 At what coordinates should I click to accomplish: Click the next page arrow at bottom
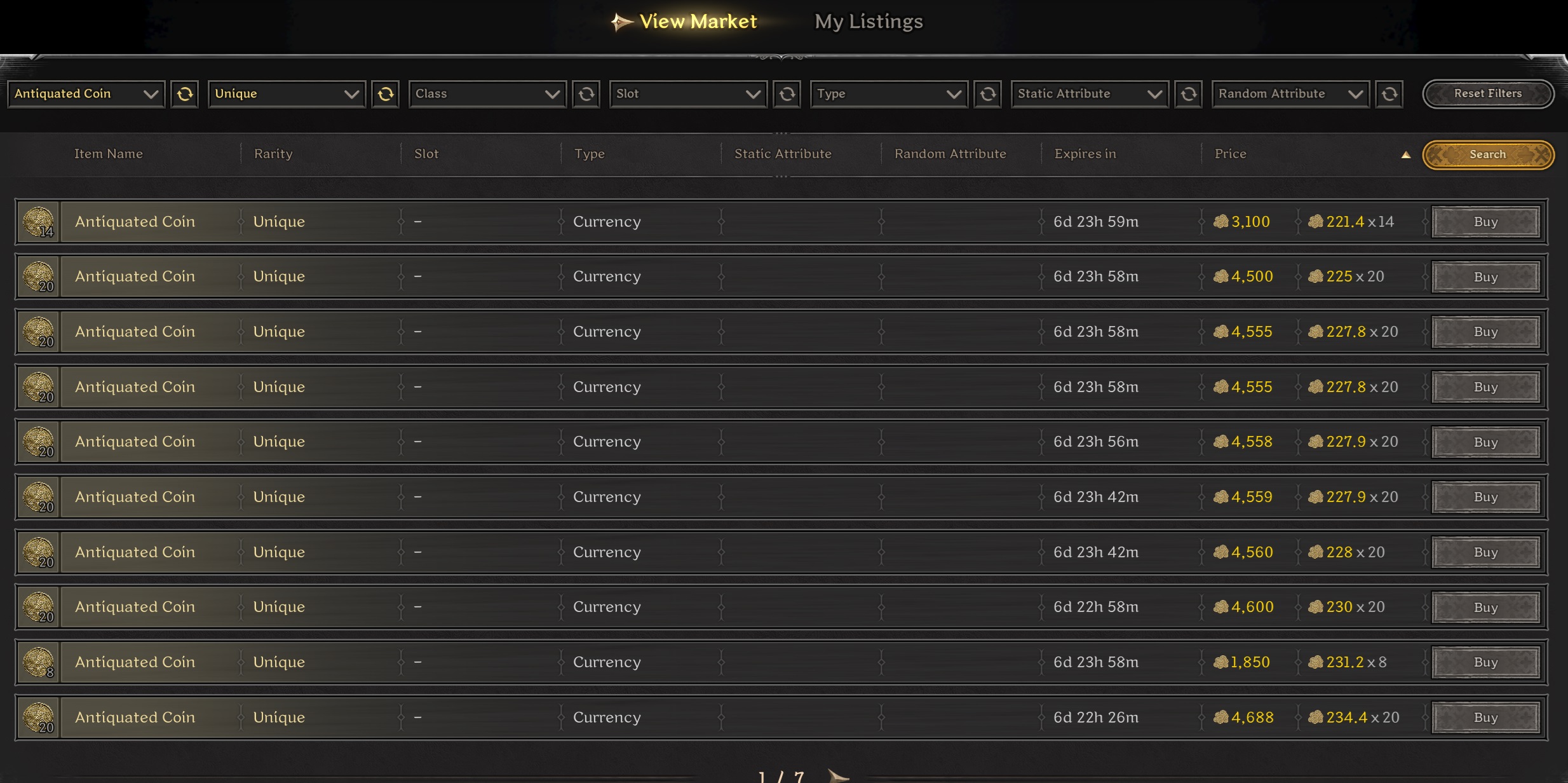(x=838, y=776)
